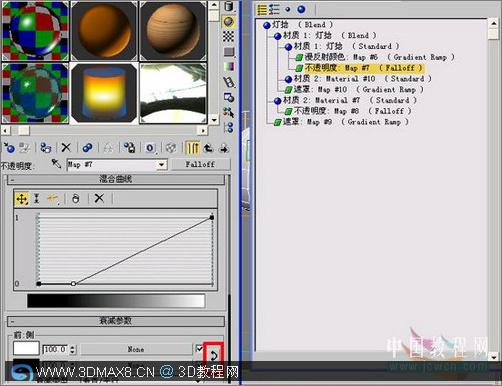
Task: Select 遮罩: Map #10 (Gradient Ramp)
Action: click(x=354, y=89)
